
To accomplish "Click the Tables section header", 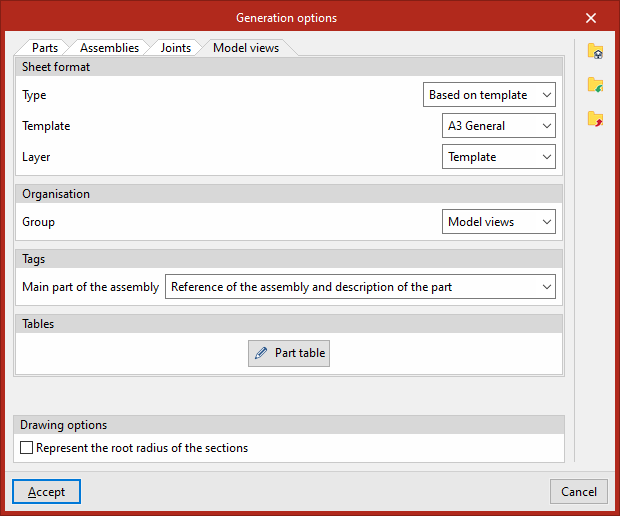I will click(x=289, y=324).
